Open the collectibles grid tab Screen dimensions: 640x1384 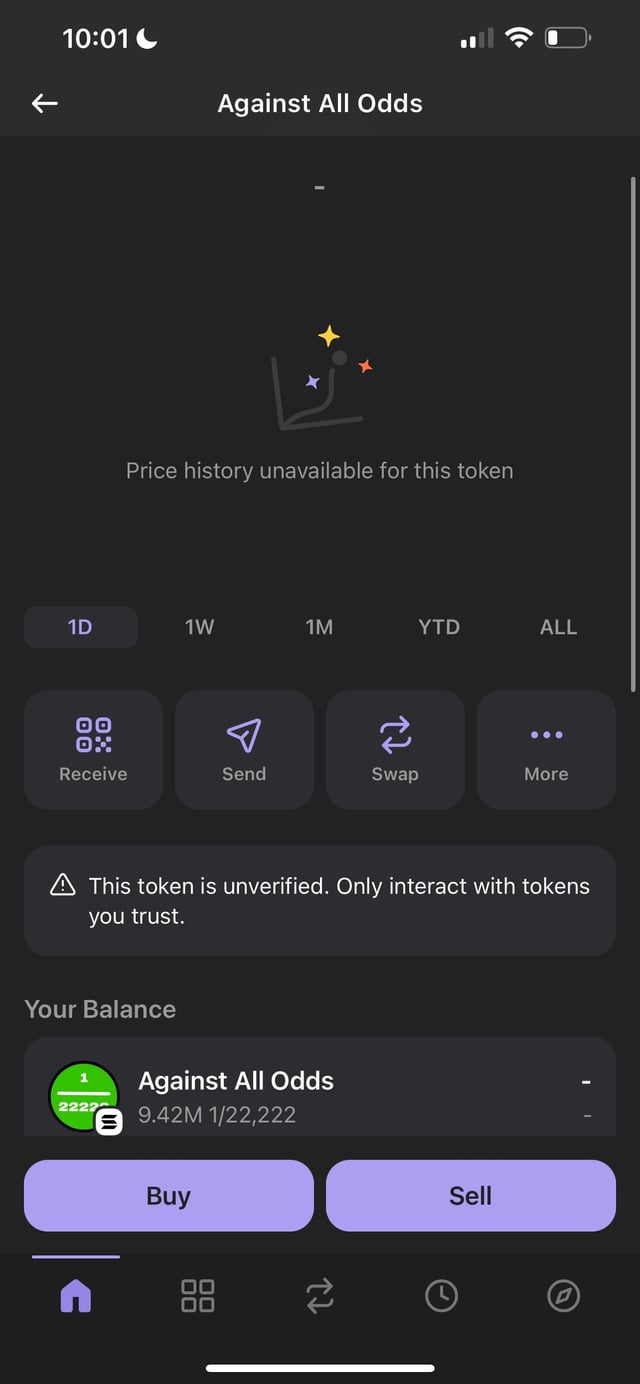pos(198,1296)
